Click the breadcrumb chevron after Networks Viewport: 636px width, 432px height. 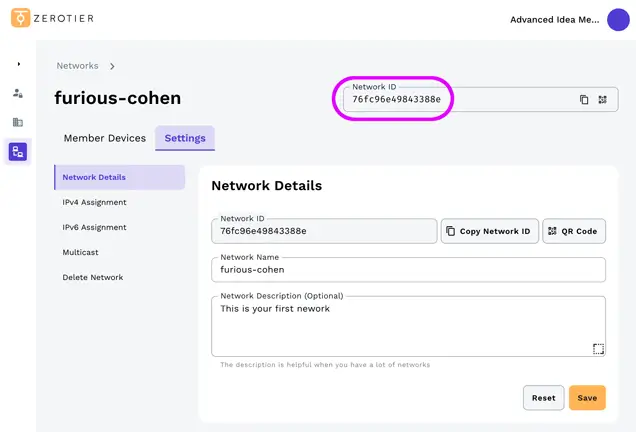112,66
